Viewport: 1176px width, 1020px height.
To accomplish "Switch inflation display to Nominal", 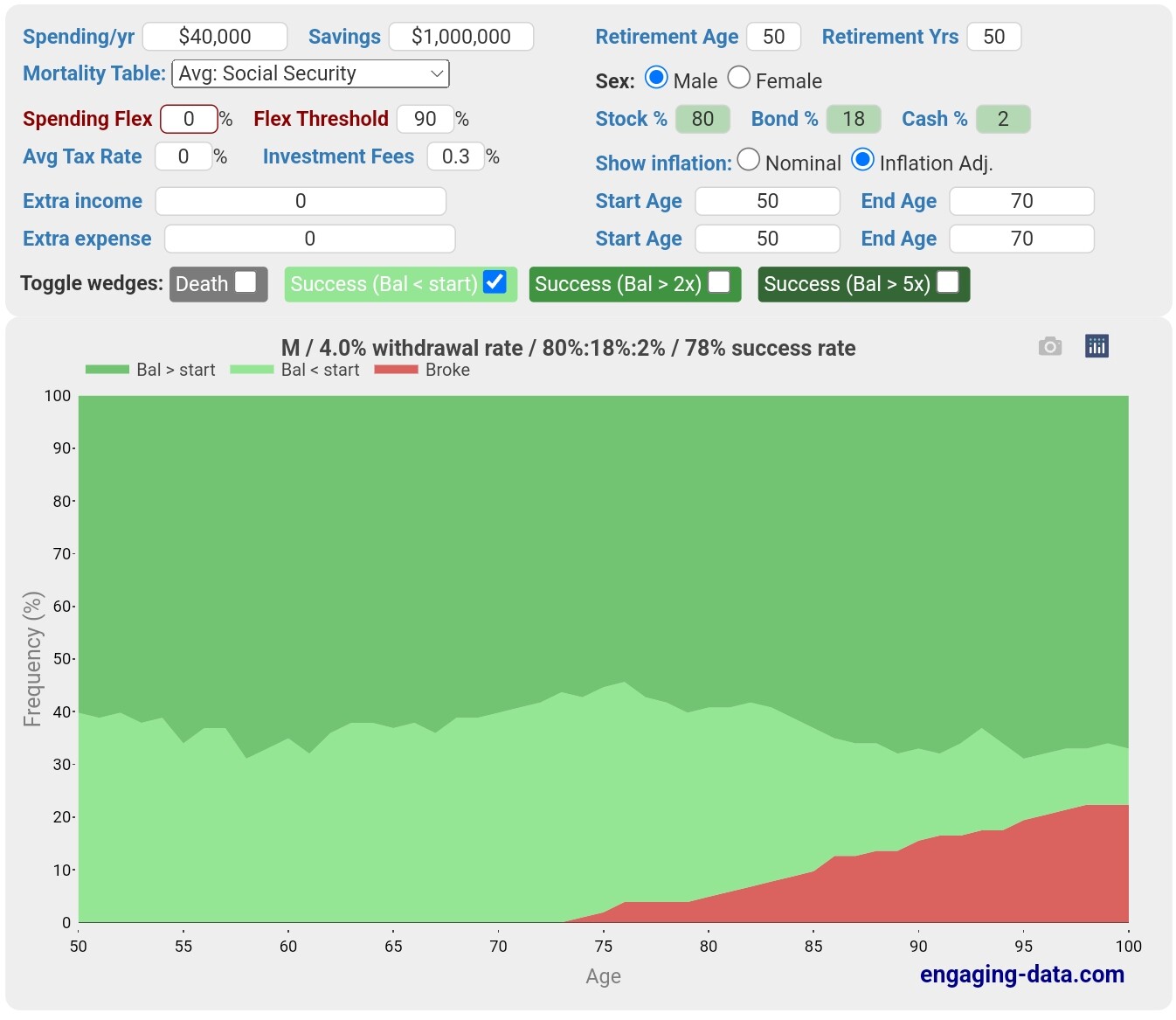I will pyautogui.click(x=749, y=160).
